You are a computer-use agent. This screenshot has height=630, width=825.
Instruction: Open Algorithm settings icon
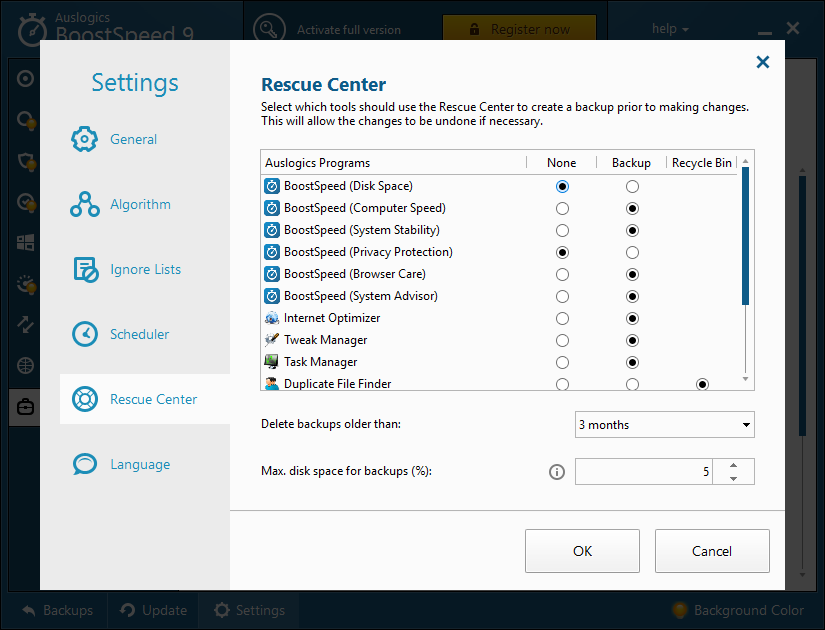tap(84, 204)
